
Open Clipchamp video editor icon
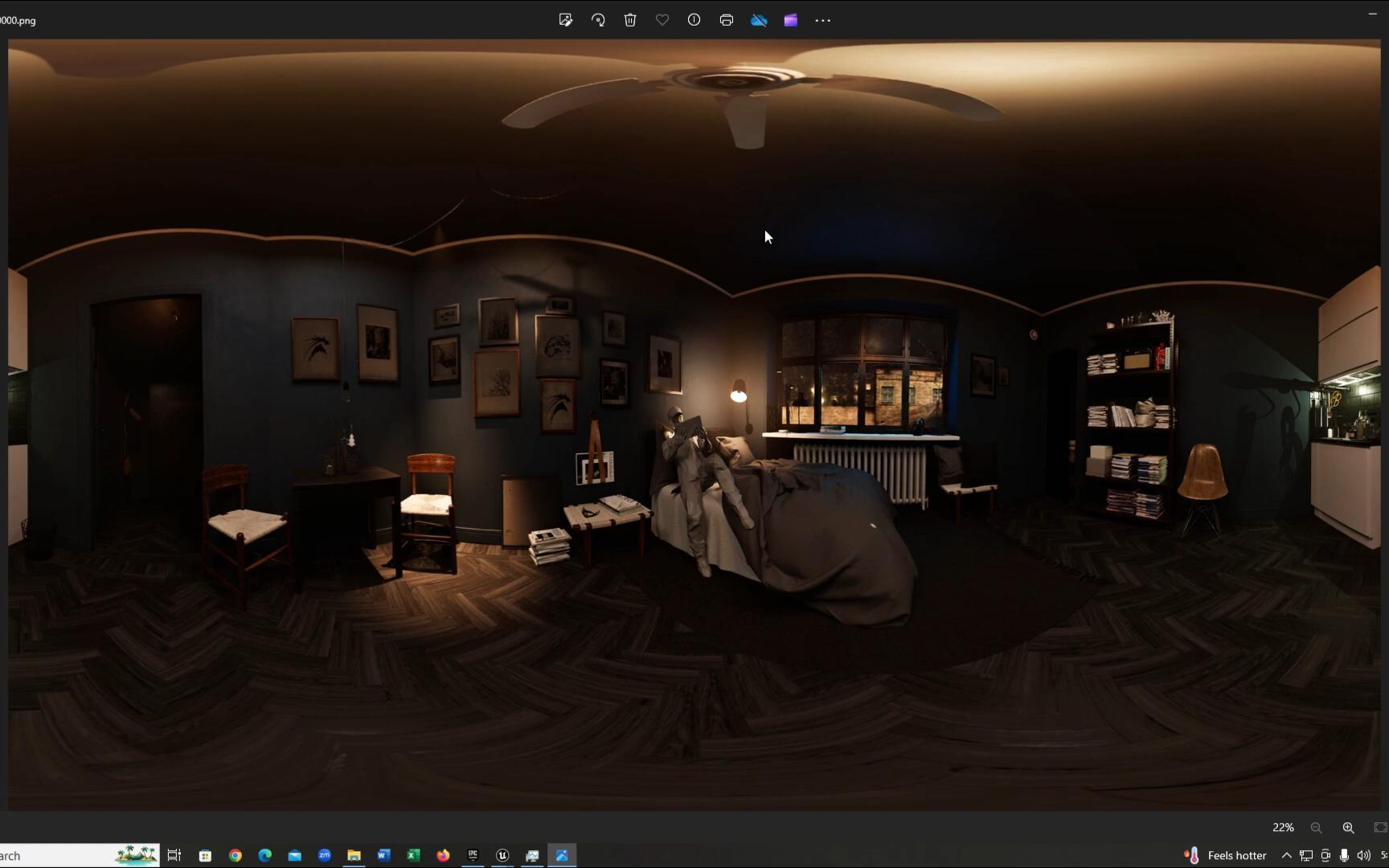[791, 20]
